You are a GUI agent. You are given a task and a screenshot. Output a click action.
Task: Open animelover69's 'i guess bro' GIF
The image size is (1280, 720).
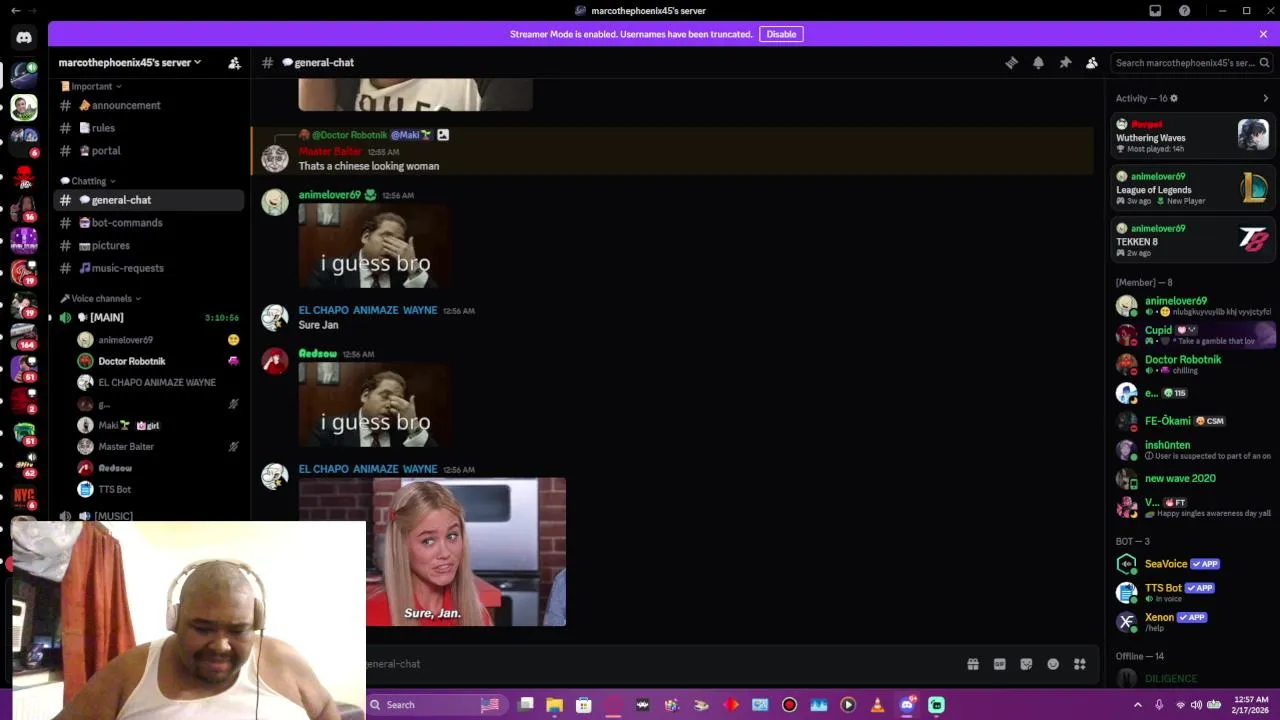374,247
